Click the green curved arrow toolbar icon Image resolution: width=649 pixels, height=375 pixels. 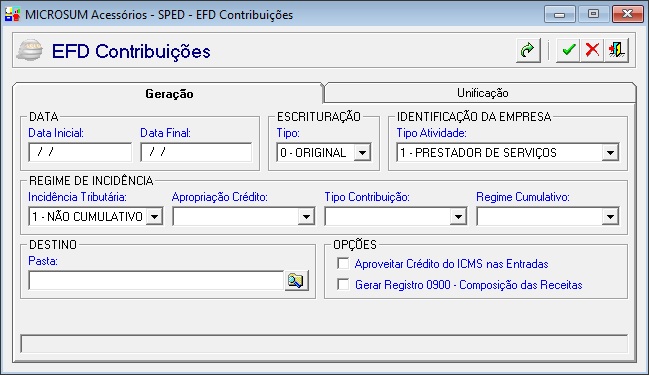528,51
